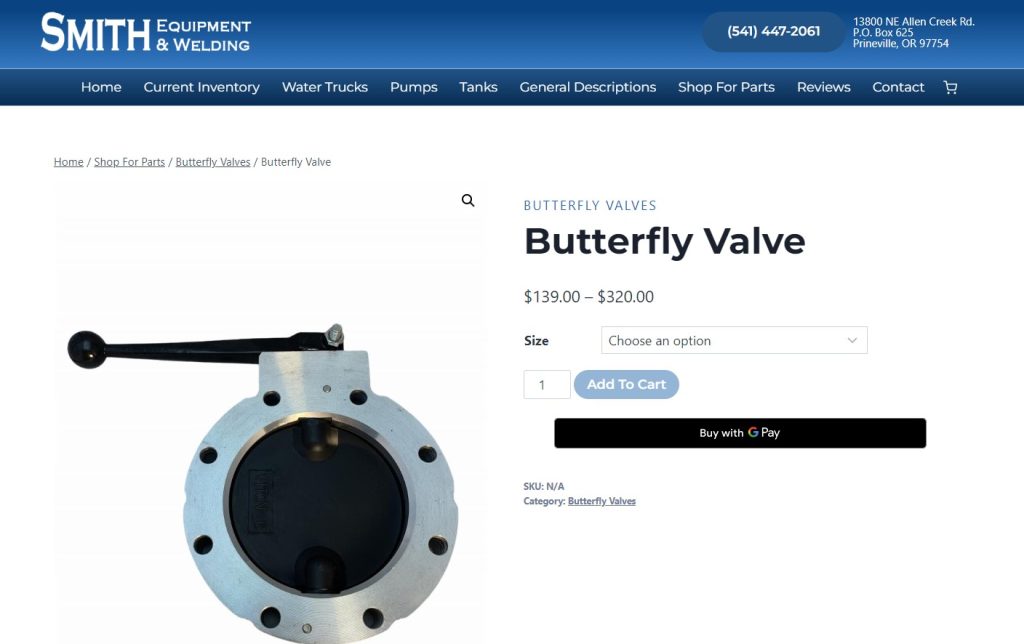Click the Smith Equipment & Welding logo
This screenshot has height=644, width=1024.
[x=146, y=32]
